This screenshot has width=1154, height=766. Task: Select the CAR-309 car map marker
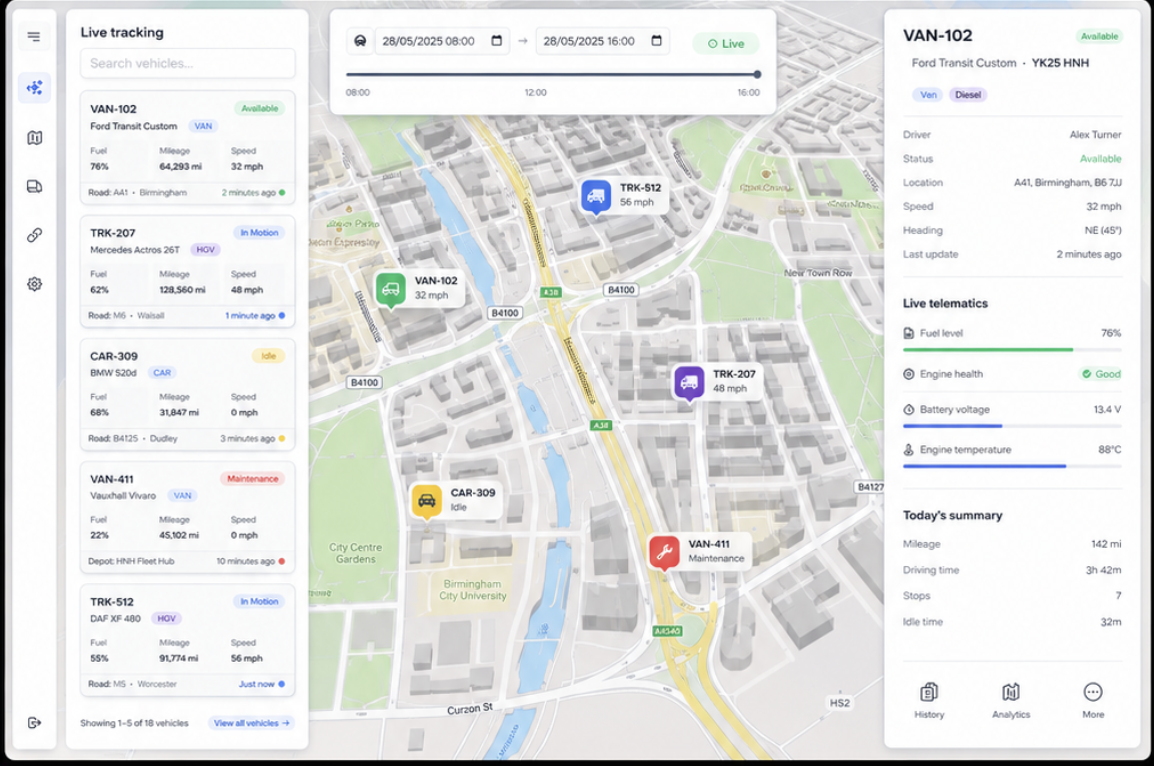click(x=426, y=501)
